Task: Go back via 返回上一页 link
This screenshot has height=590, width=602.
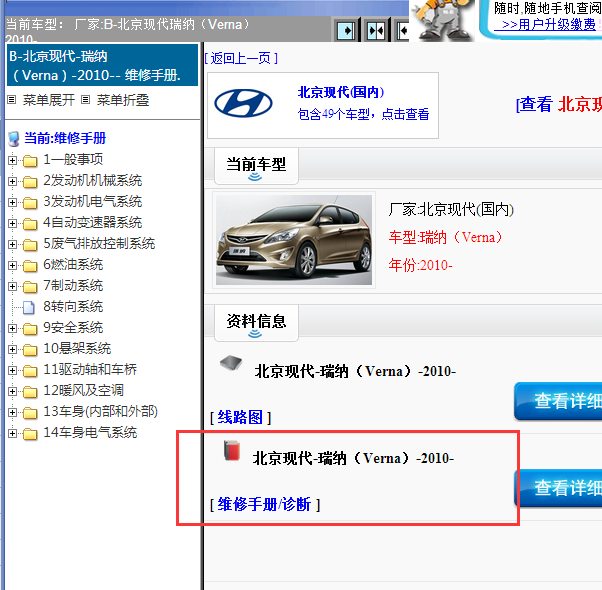Action: point(241,58)
